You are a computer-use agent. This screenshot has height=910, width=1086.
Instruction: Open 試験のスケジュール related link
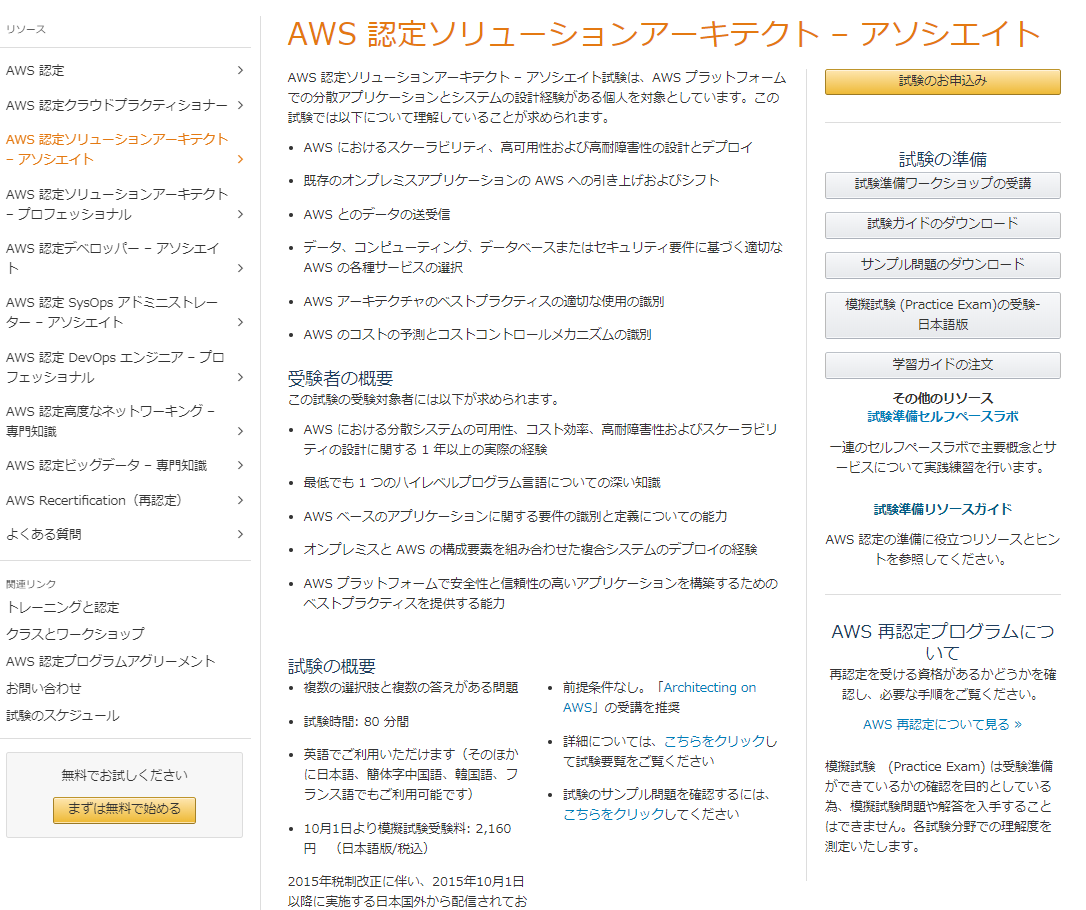pyautogui.click(x=62, y=715)
